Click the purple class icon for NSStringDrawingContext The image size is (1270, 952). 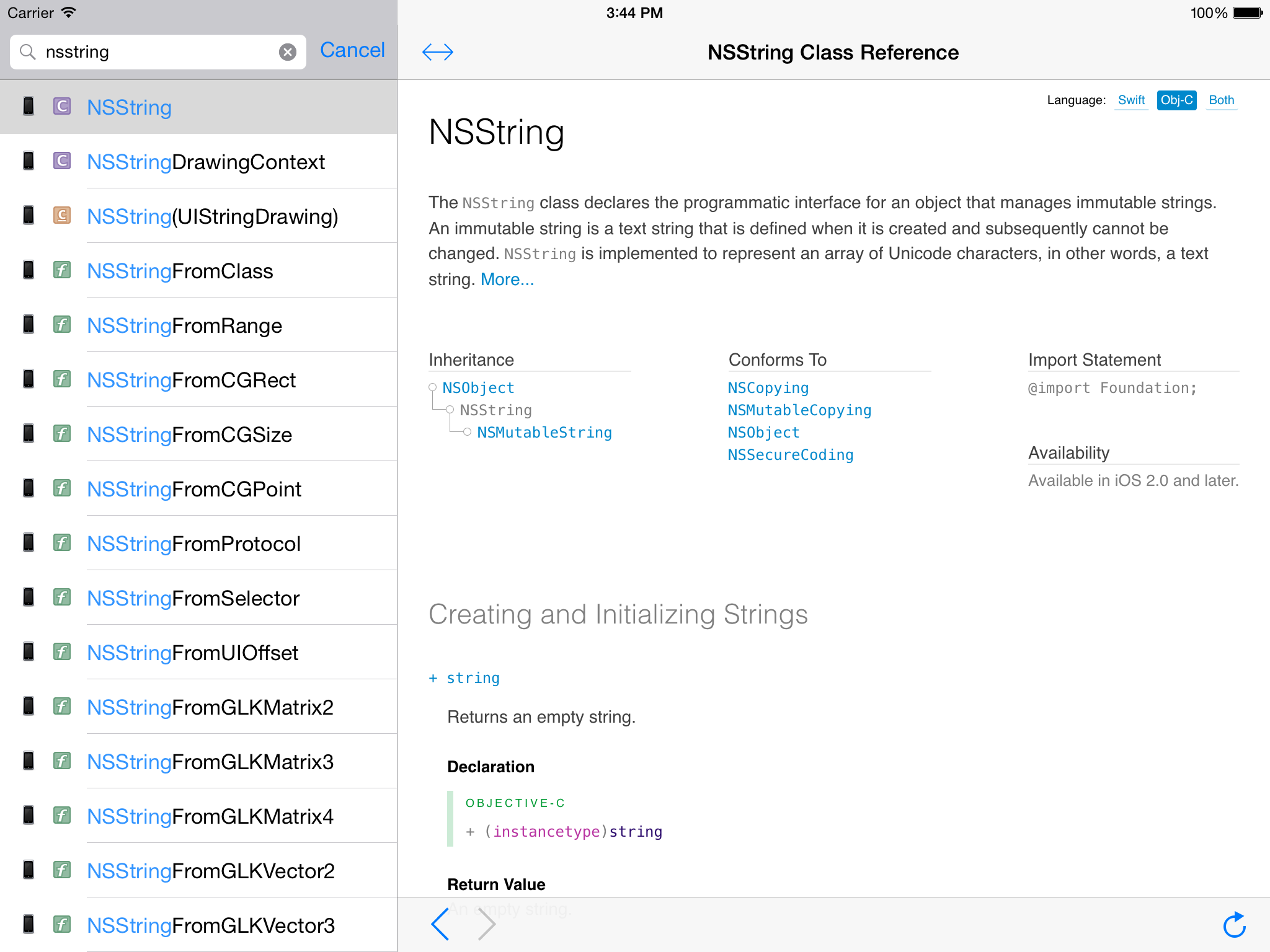[62, 161]
